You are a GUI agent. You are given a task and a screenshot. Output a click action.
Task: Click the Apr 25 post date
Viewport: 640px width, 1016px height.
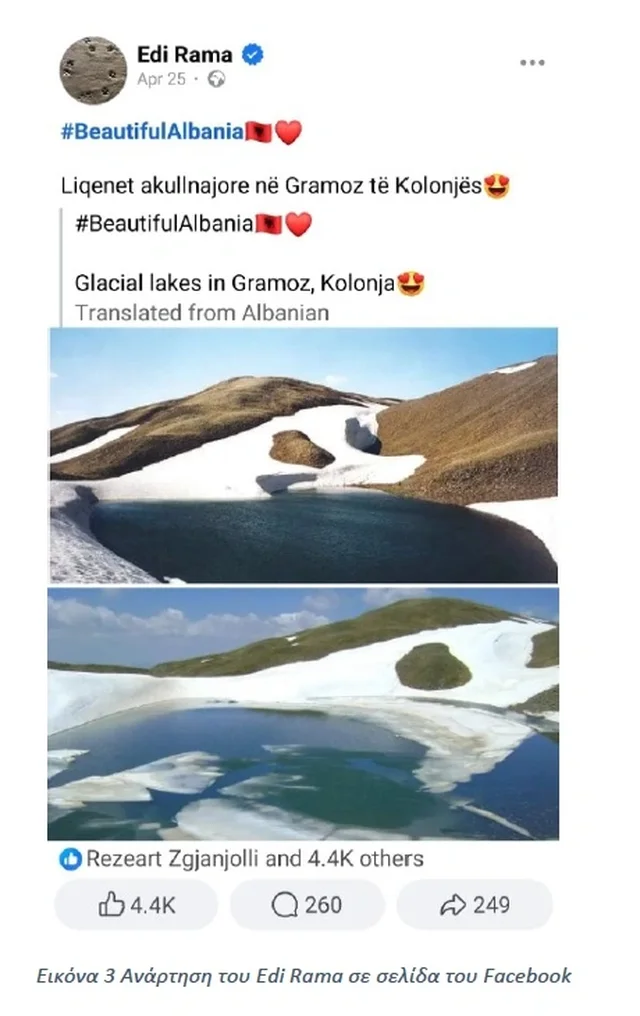[x=161, y=79]
